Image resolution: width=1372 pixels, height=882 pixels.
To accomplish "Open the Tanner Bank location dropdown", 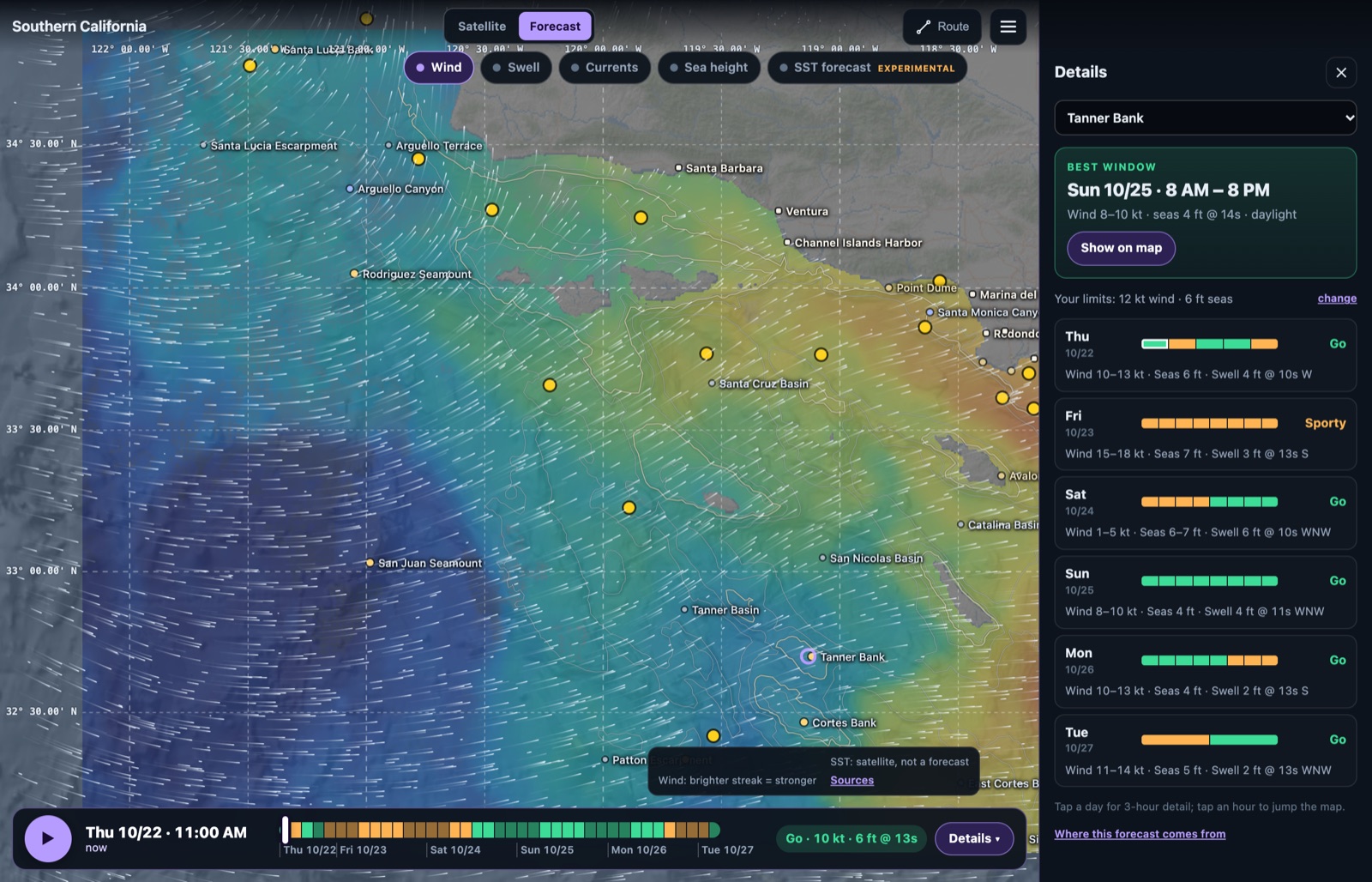I will click(x=1205, y=118).
